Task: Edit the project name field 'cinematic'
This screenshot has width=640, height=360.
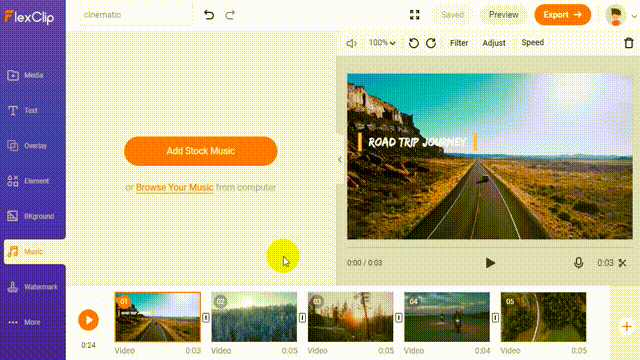Action: tap(136, 15)
